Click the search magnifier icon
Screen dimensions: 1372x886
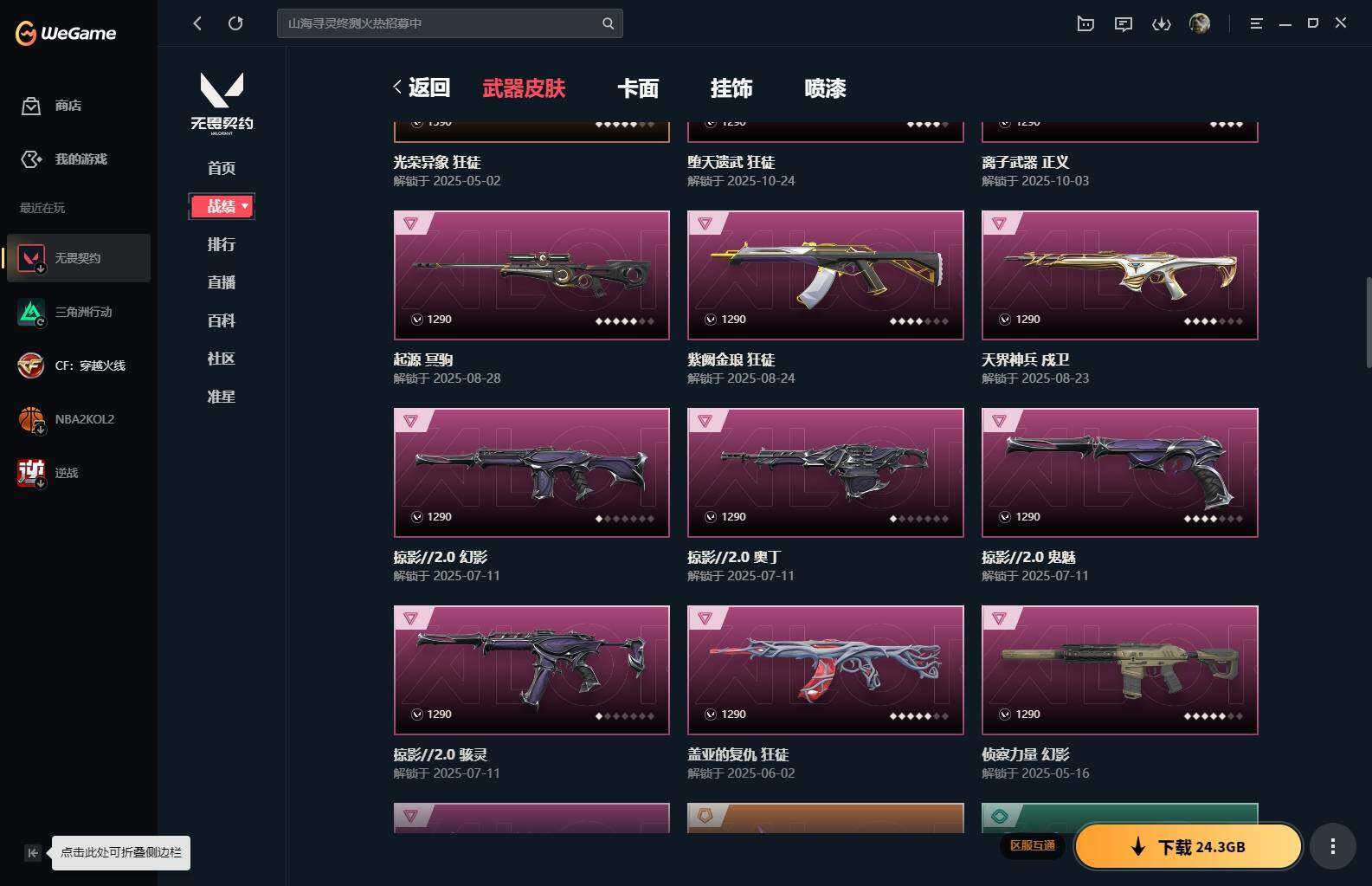608,23
